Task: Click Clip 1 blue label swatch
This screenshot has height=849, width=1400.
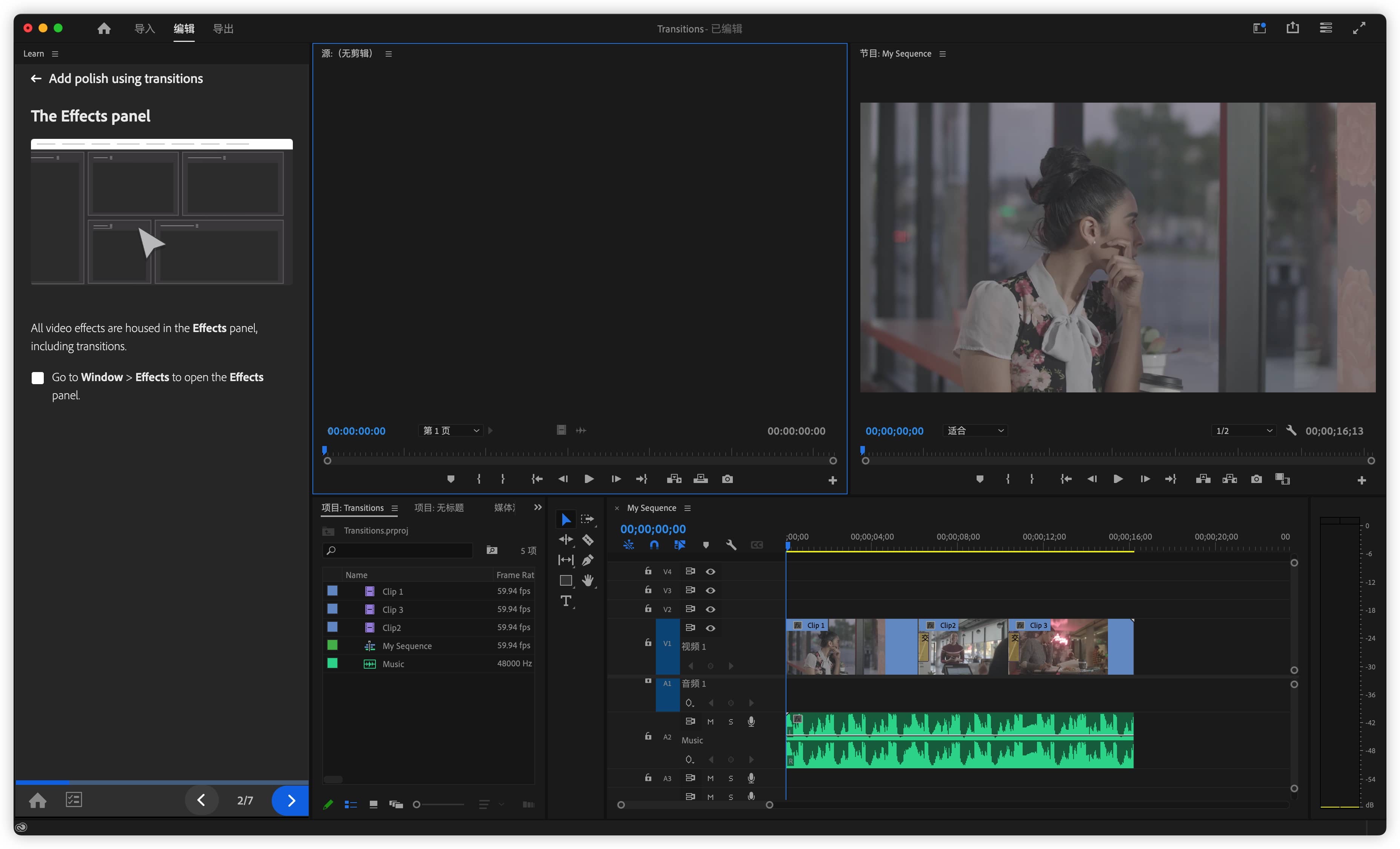Action: click(332, 591)
